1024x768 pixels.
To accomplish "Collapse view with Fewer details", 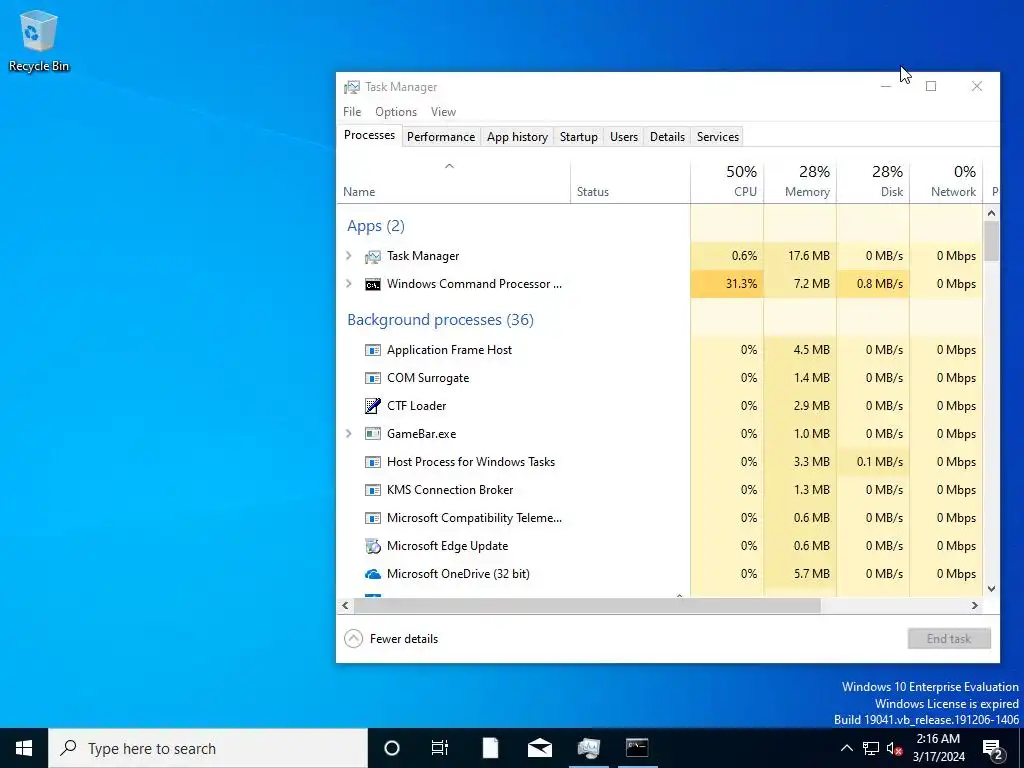I will point(391,639).
